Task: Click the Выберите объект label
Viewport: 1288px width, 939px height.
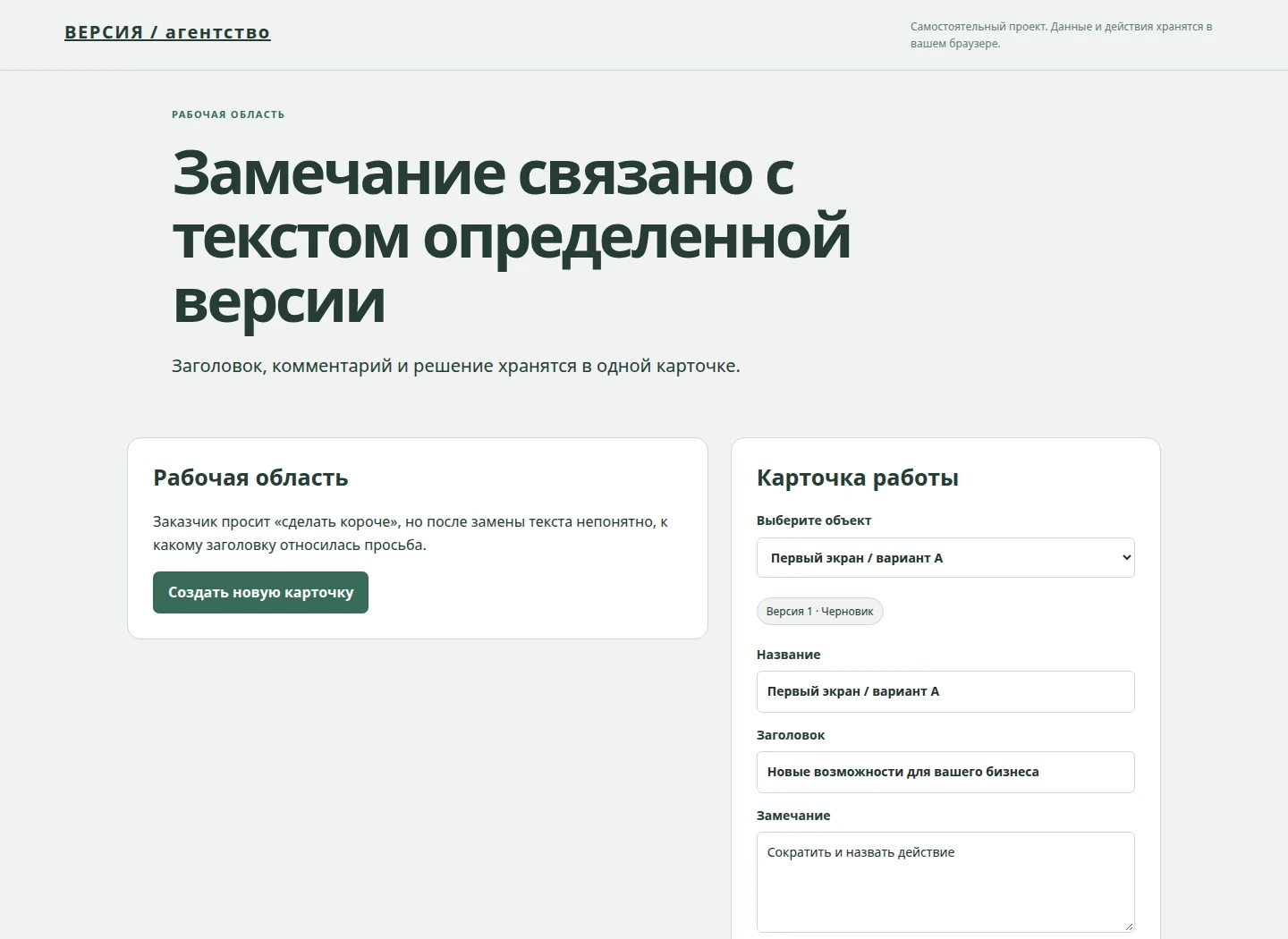Action: coord(814,520)
